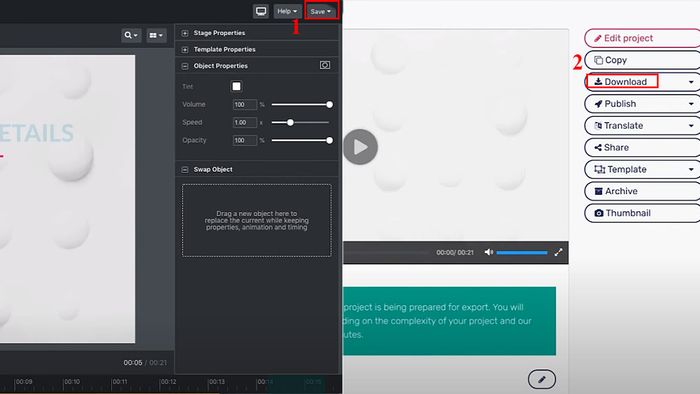
Task: Click the player volume bar
Action: [522, 253]
